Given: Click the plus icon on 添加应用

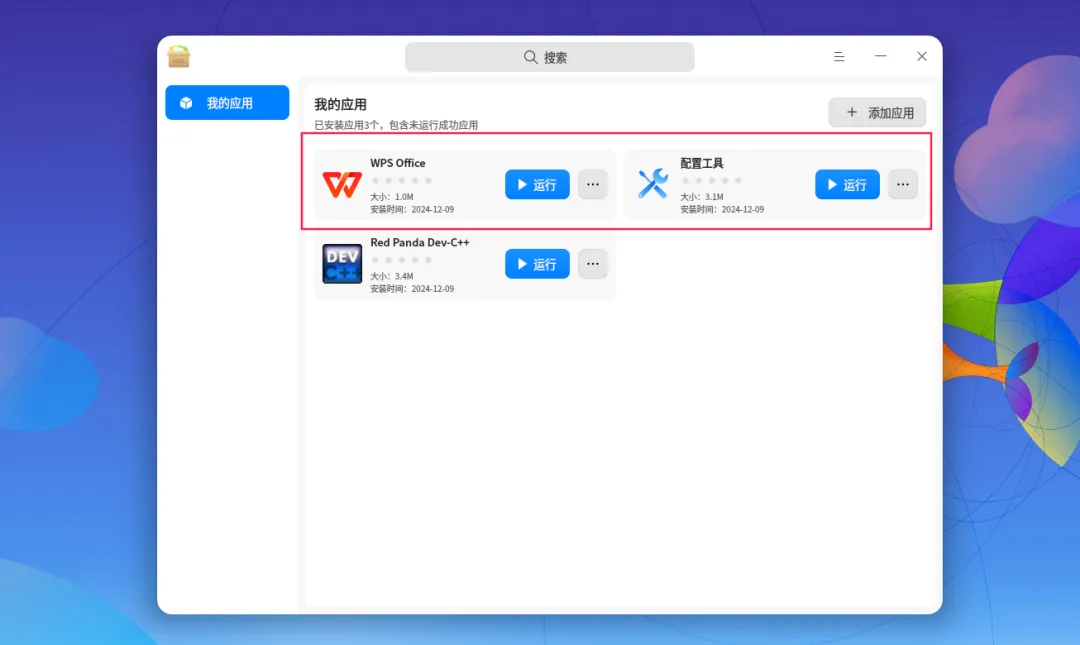Looking at the screenshot, I should click(852, 112).
